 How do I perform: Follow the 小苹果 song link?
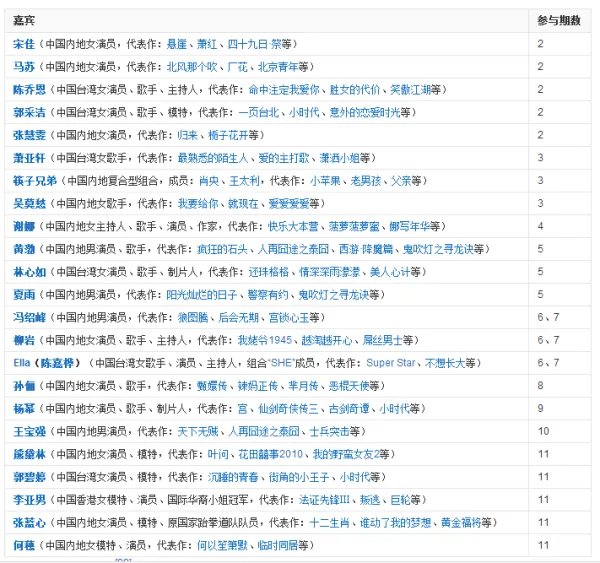click(x=325, y=181)
